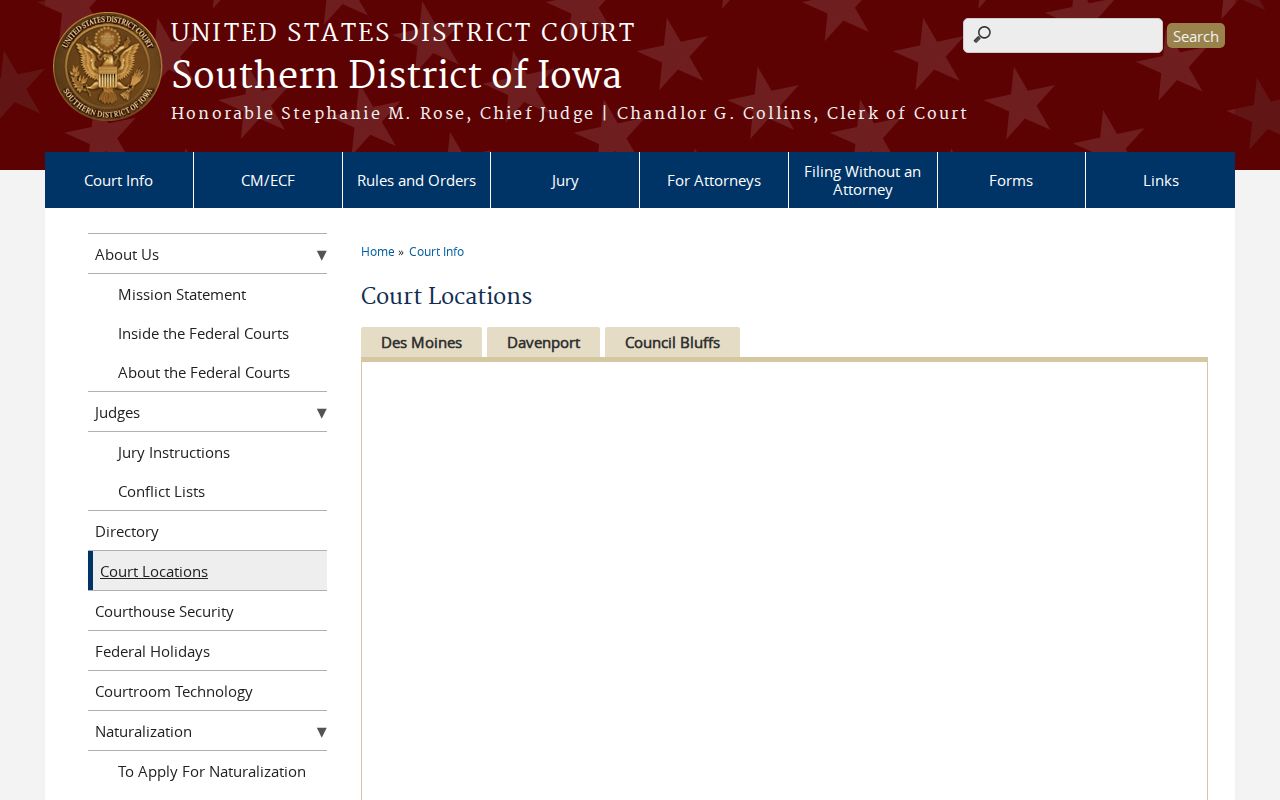
Task: Open the Links menu
Action: [x=1161, y=180]
